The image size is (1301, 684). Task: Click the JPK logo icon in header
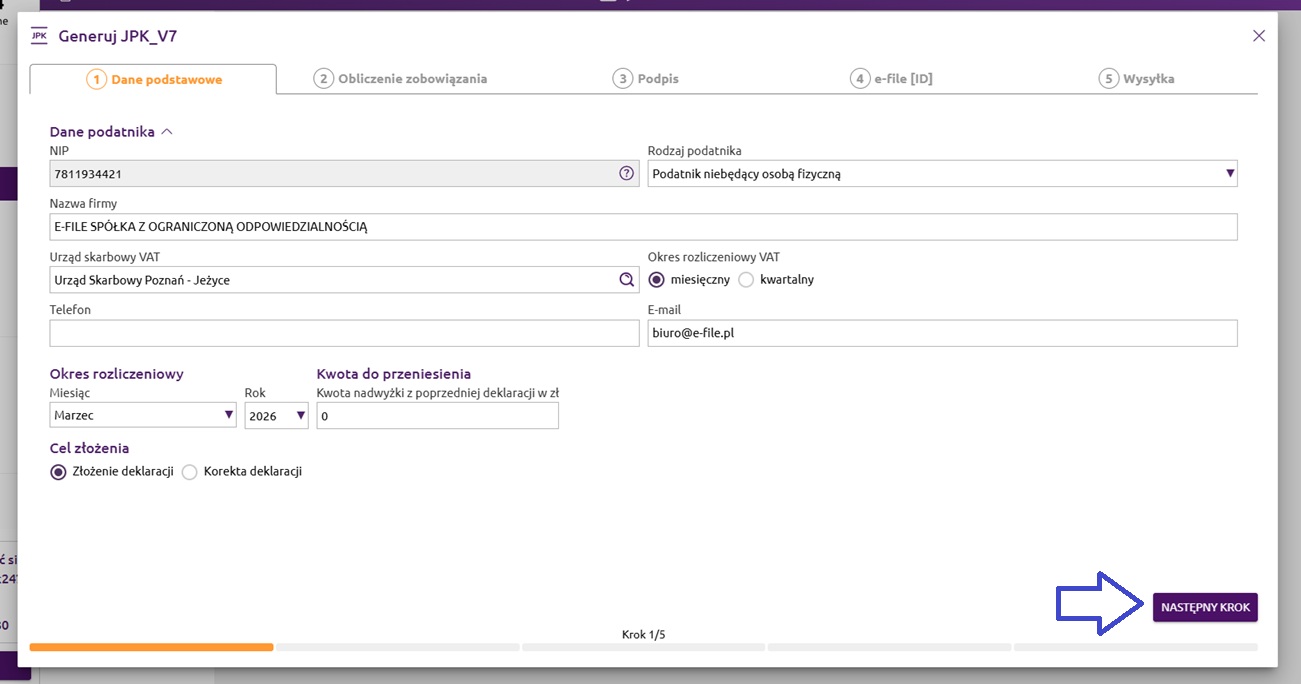point(39,36)
